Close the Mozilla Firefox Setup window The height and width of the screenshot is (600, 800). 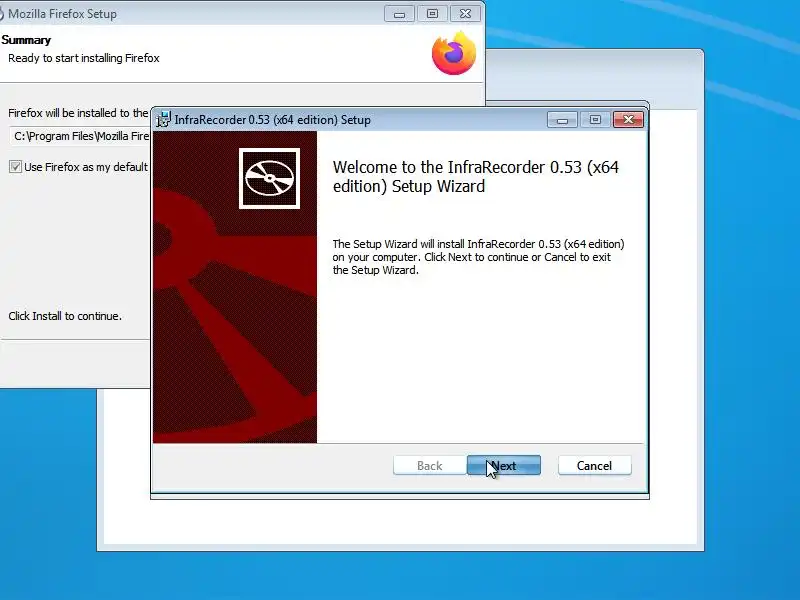click(x=465, y=14)
